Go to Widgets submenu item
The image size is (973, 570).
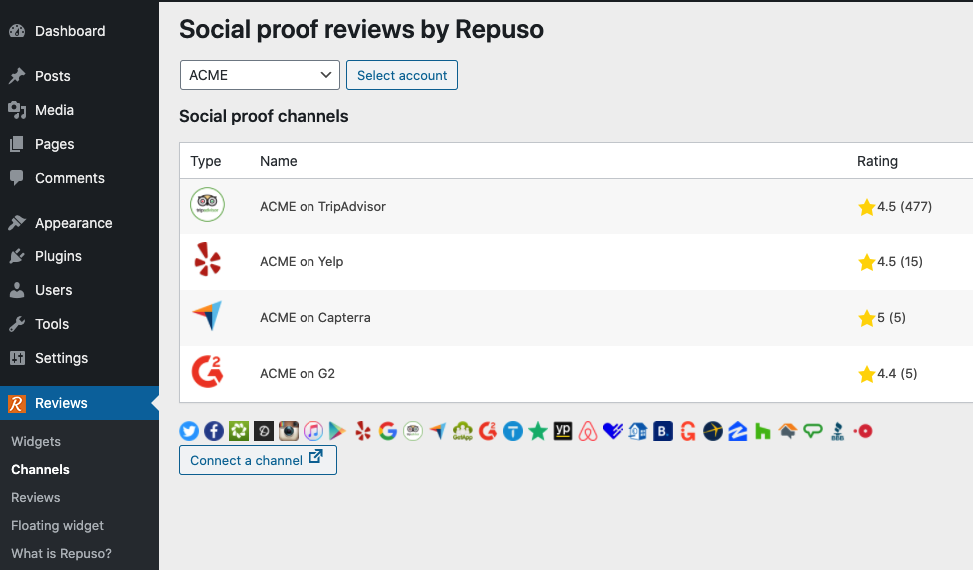pos(36,442)
